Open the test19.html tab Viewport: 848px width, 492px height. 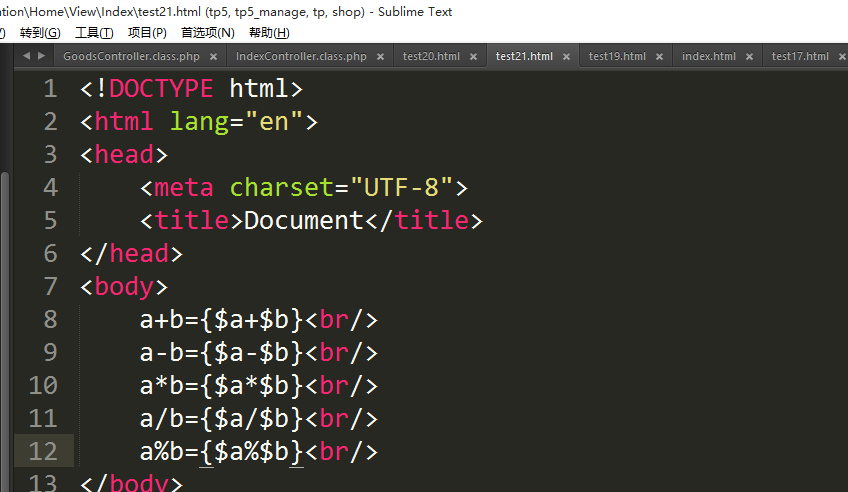[617, 57]
